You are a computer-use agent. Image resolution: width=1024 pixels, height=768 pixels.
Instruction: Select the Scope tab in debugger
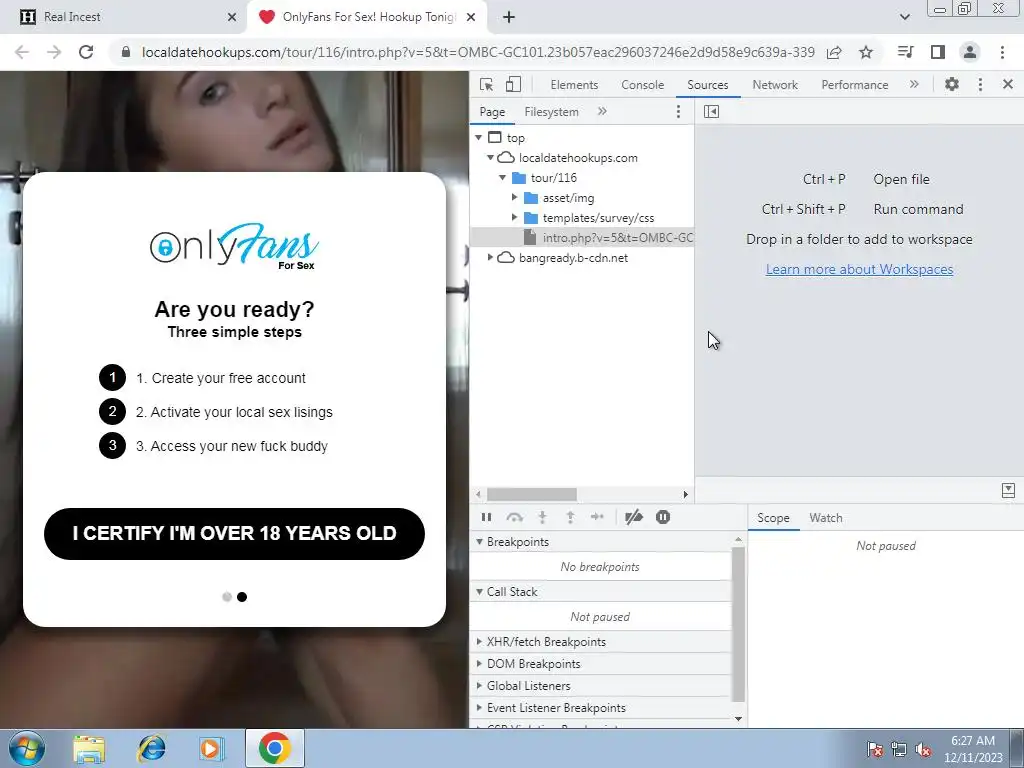773,518
